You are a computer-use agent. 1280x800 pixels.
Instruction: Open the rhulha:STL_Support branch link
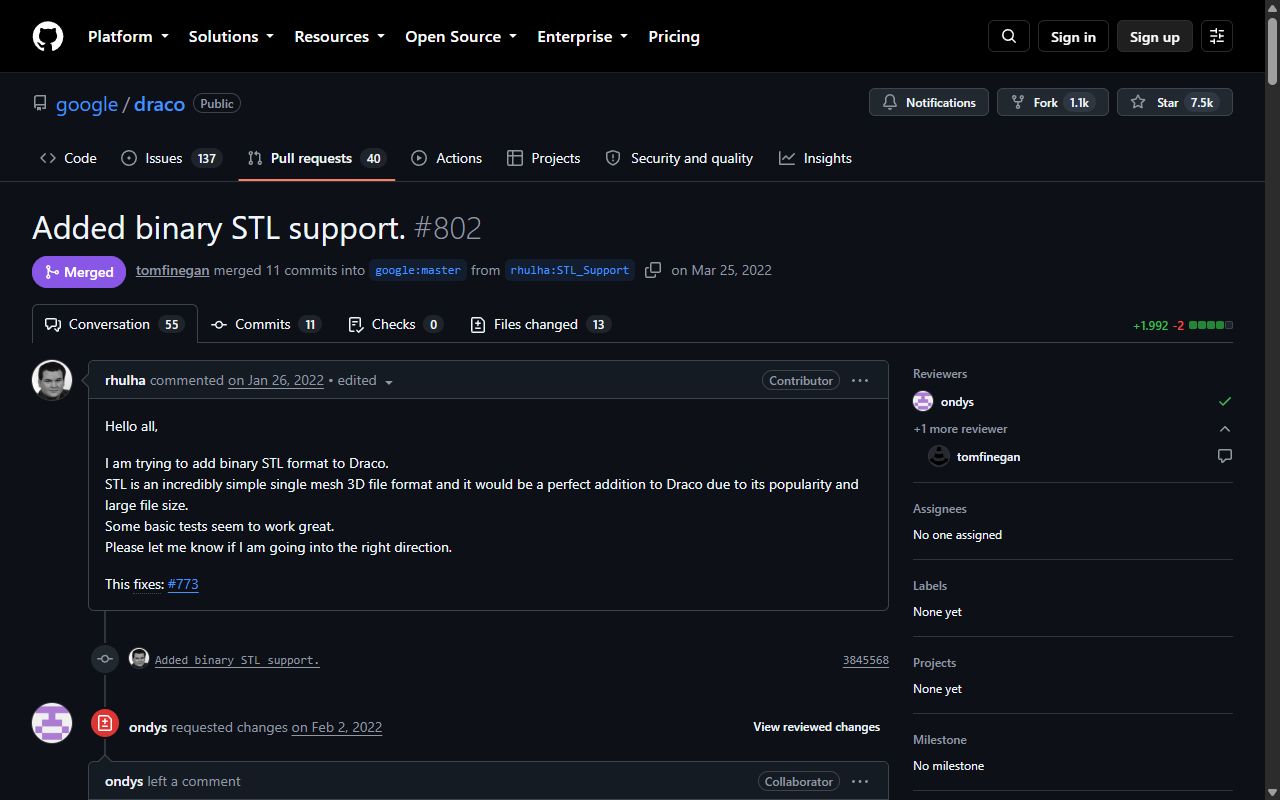[x=570, y=270]
